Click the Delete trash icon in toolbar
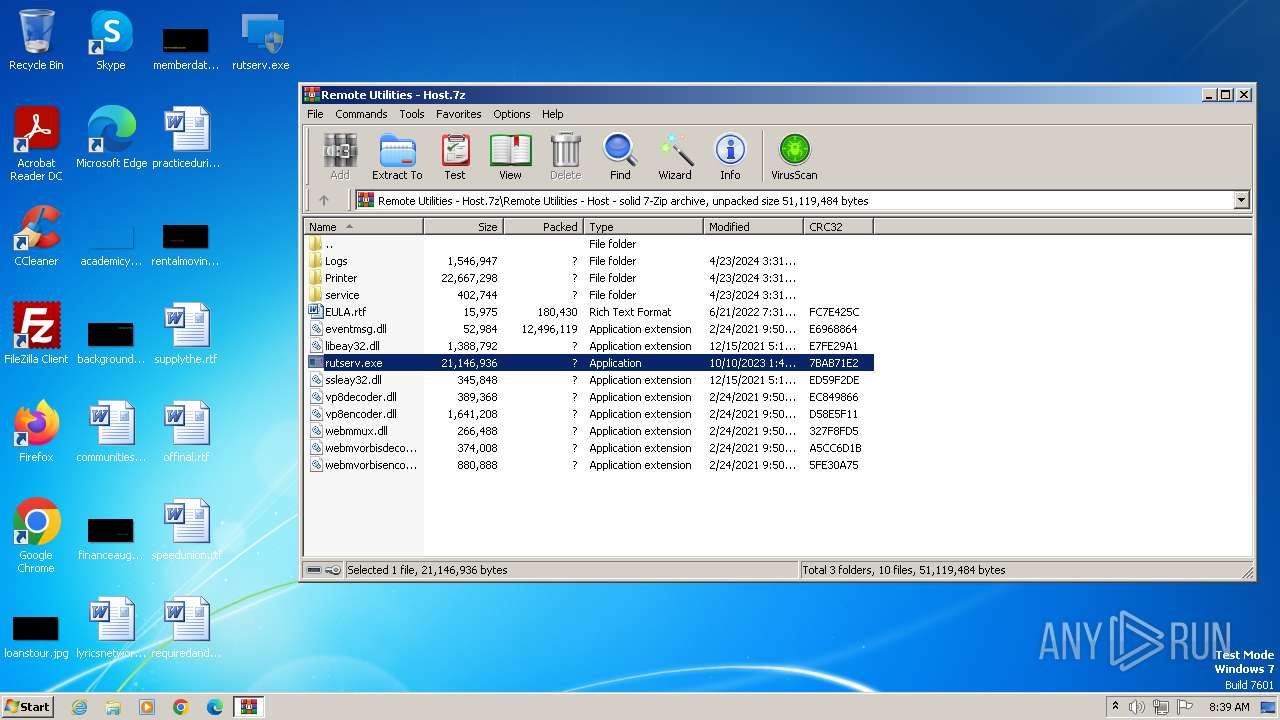 click(565, 157)
